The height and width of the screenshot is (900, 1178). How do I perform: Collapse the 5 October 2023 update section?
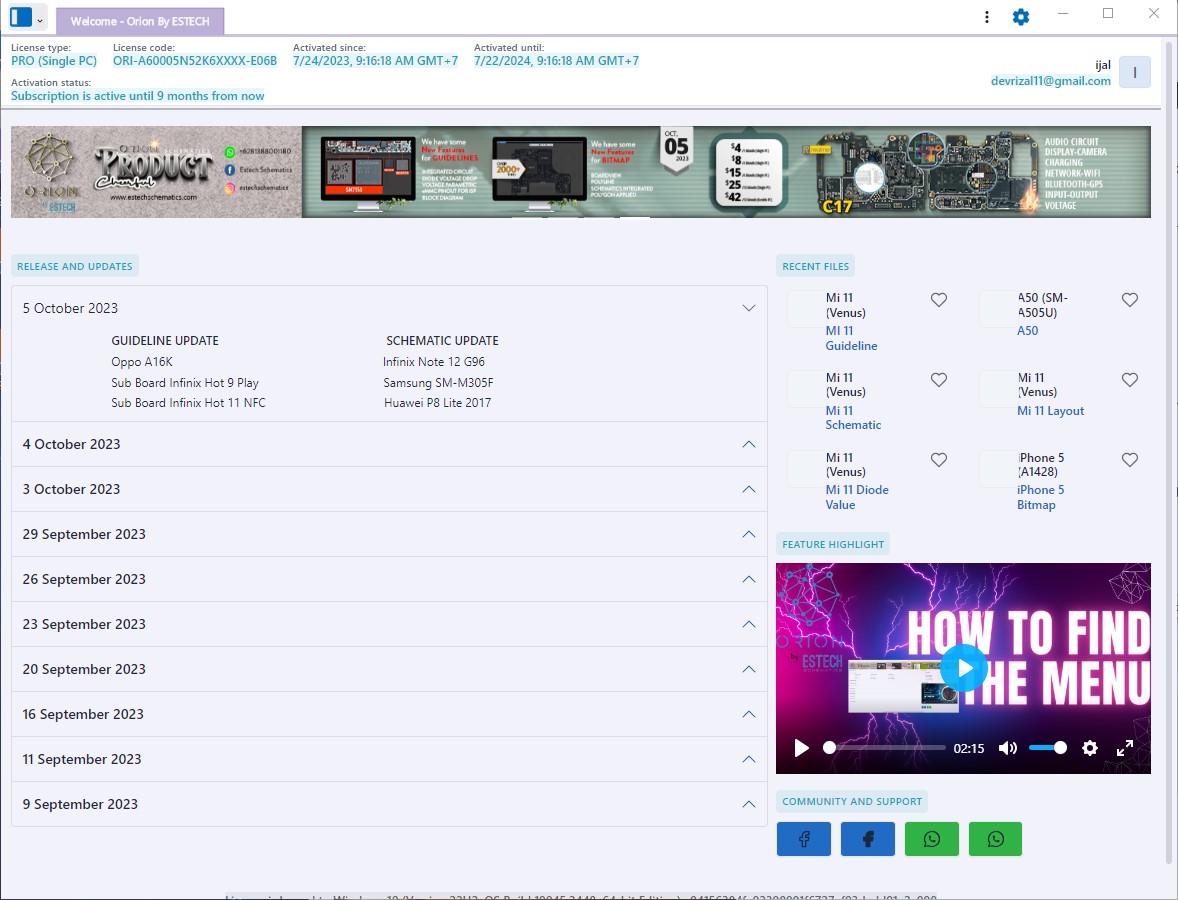point(749,308)
